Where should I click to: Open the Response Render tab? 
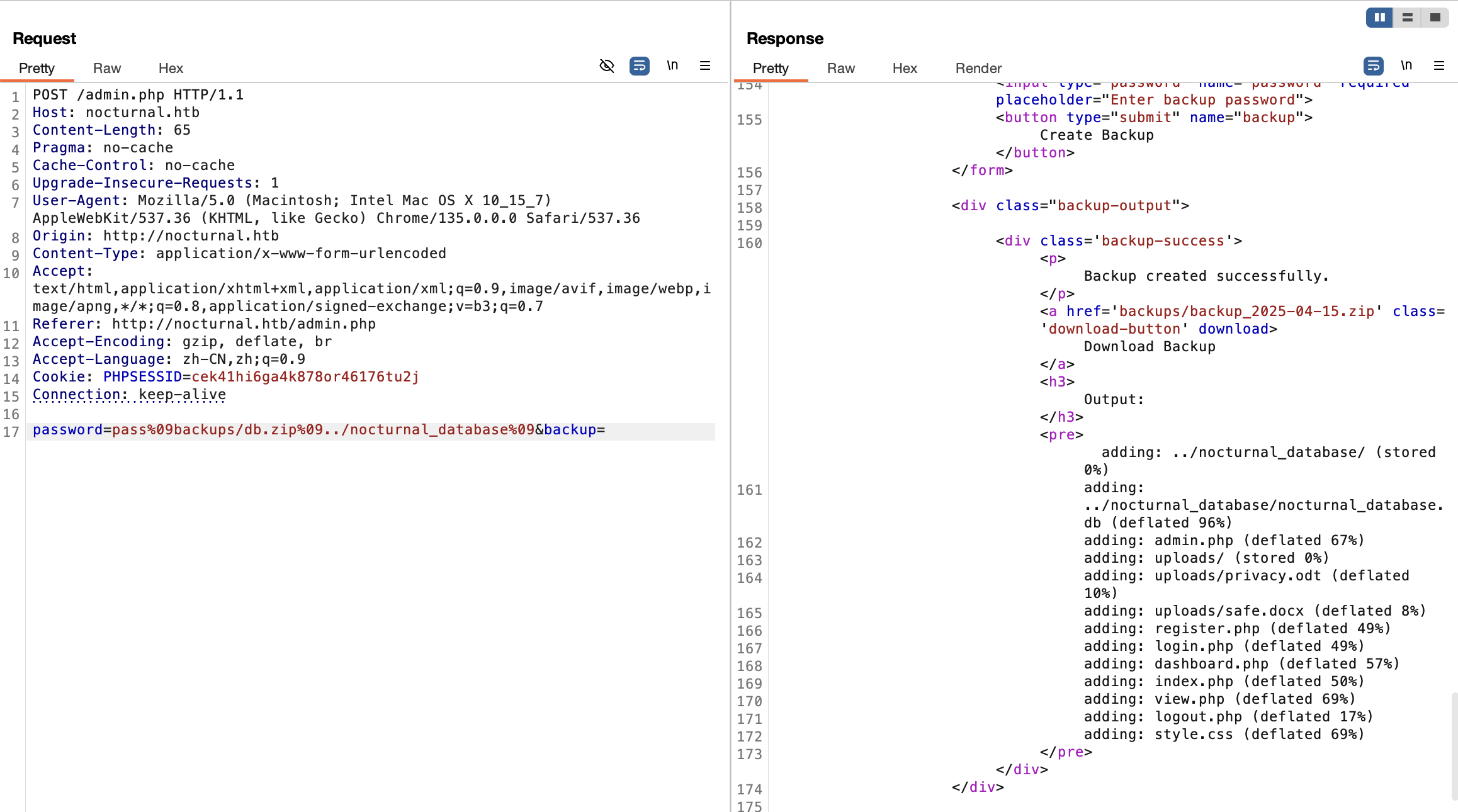(x=978, y=68)
